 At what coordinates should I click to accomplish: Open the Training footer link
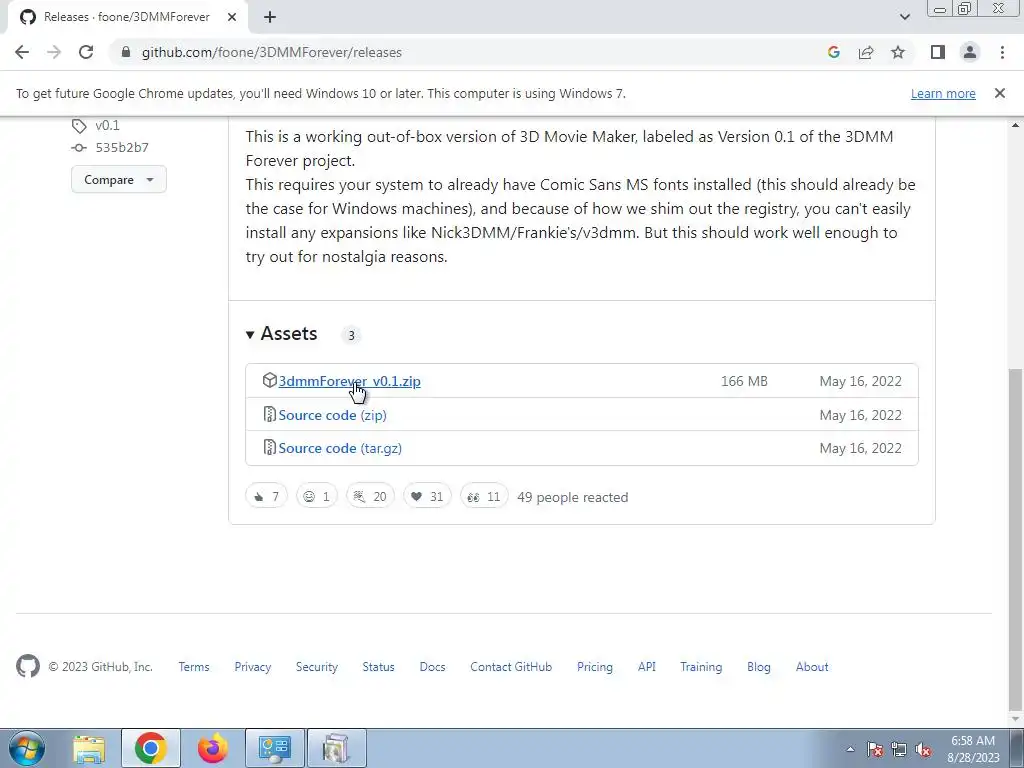click(701, 667)
